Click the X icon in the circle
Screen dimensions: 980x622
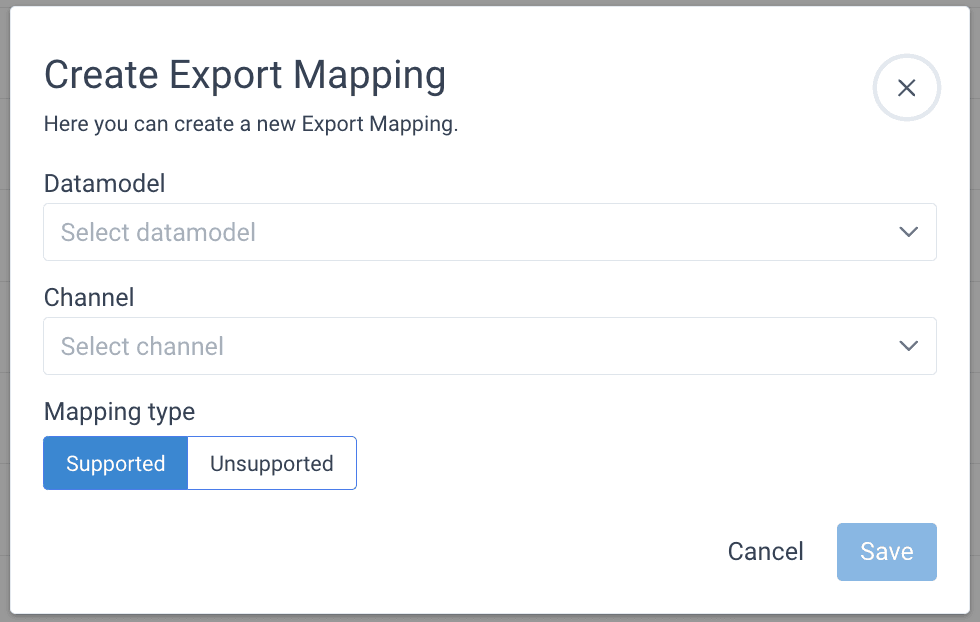907,88
